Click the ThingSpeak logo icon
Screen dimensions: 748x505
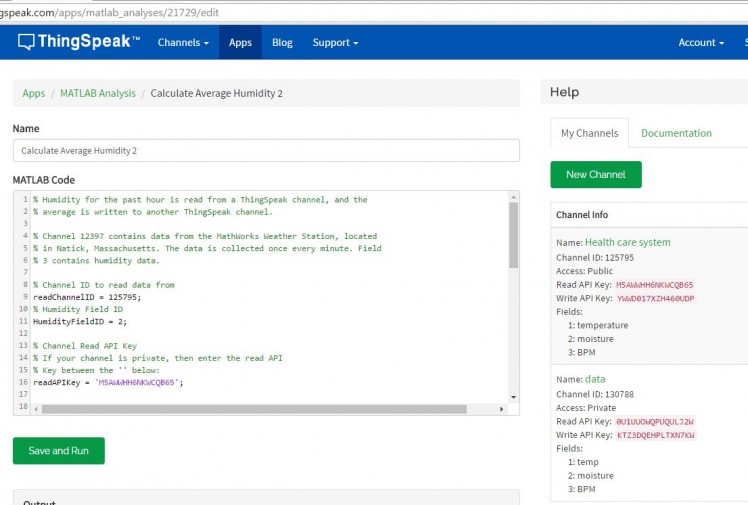tap(26, 42)
